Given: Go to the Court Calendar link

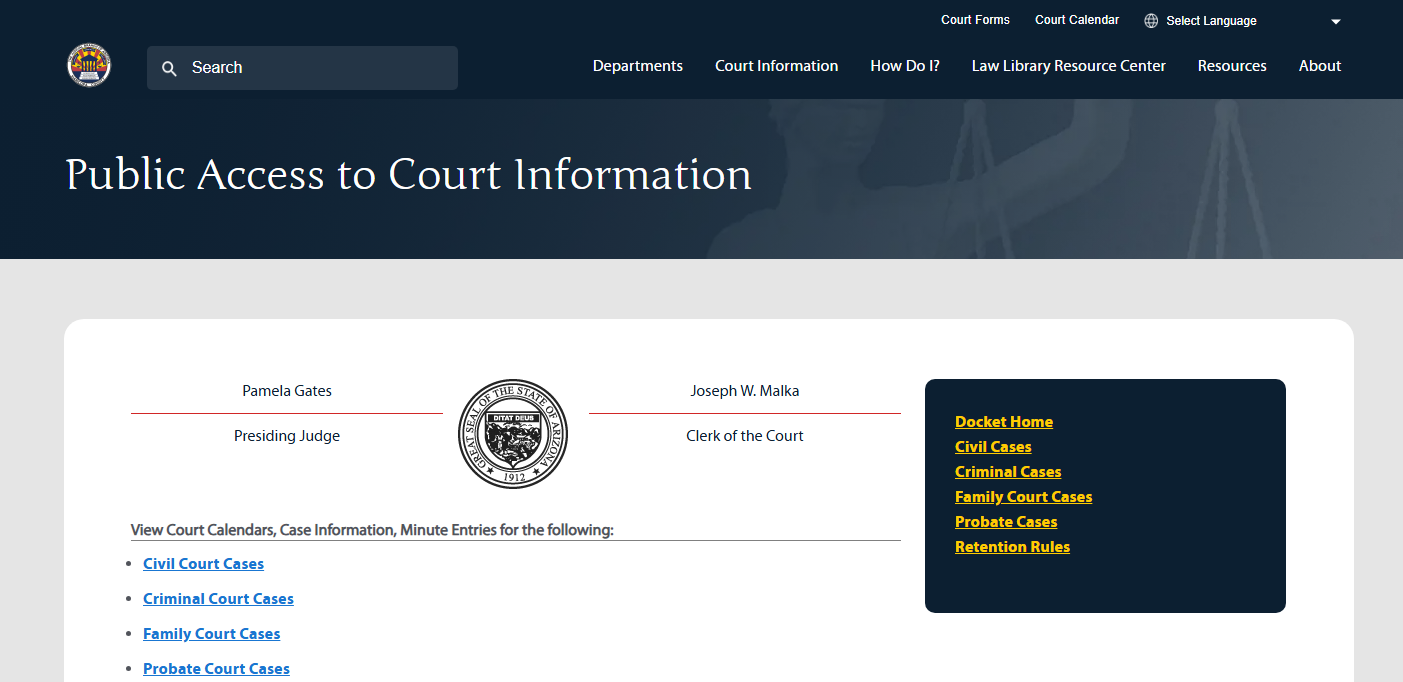Looking at the screenshot, I should click(x=1076, y=20).
